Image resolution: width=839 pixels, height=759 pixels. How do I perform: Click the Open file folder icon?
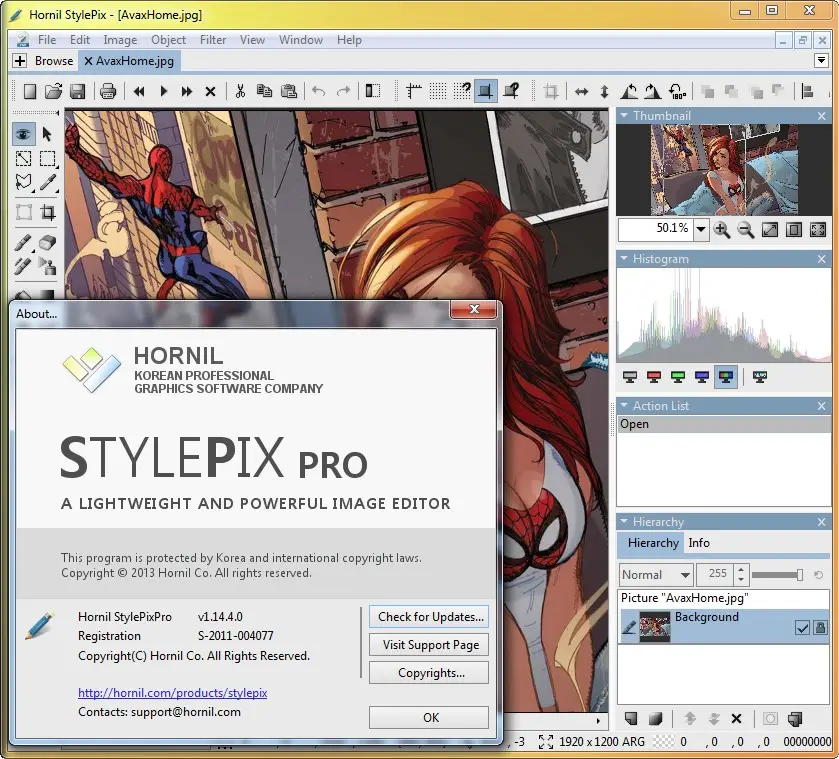tap(54, 92)
